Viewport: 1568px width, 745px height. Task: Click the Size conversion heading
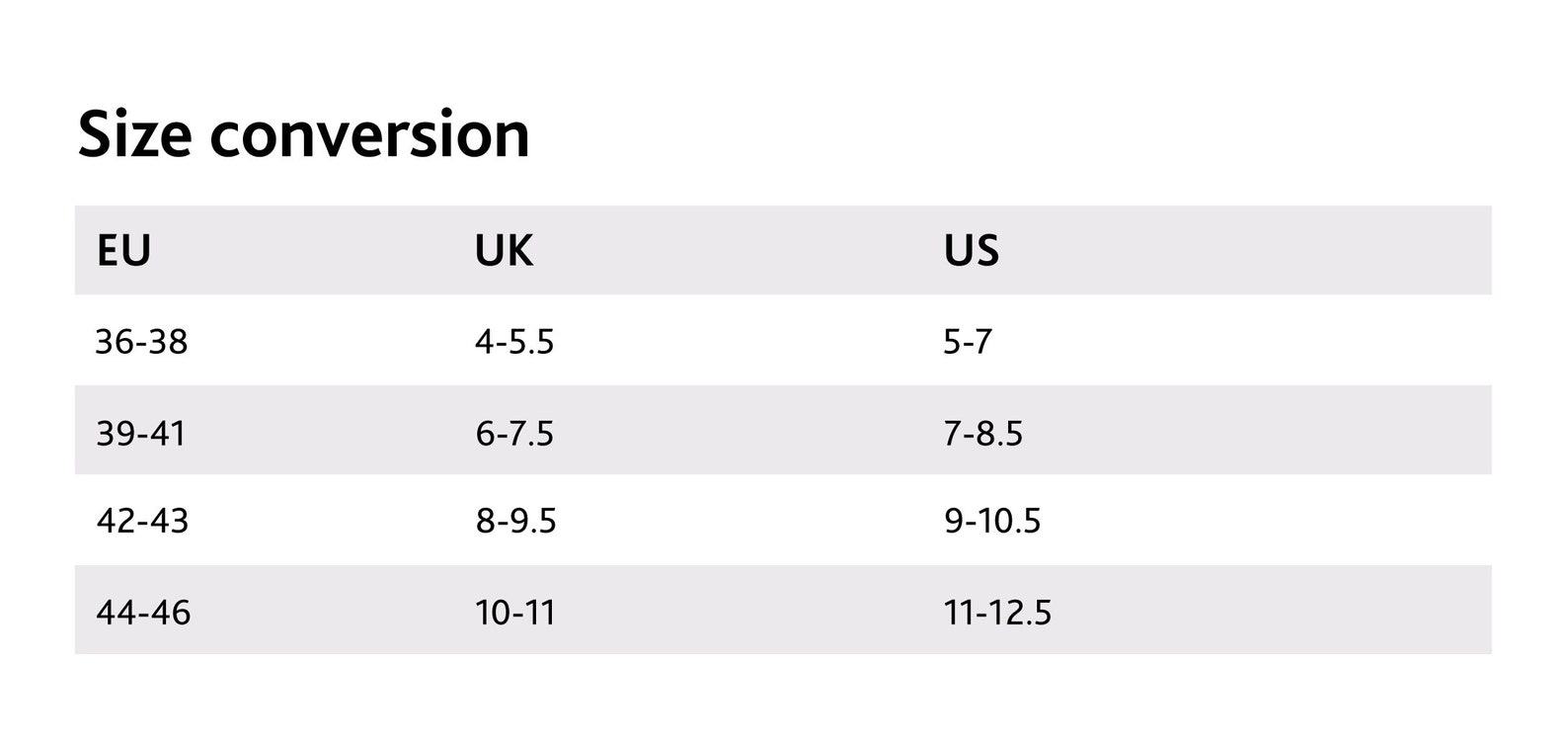303,134
